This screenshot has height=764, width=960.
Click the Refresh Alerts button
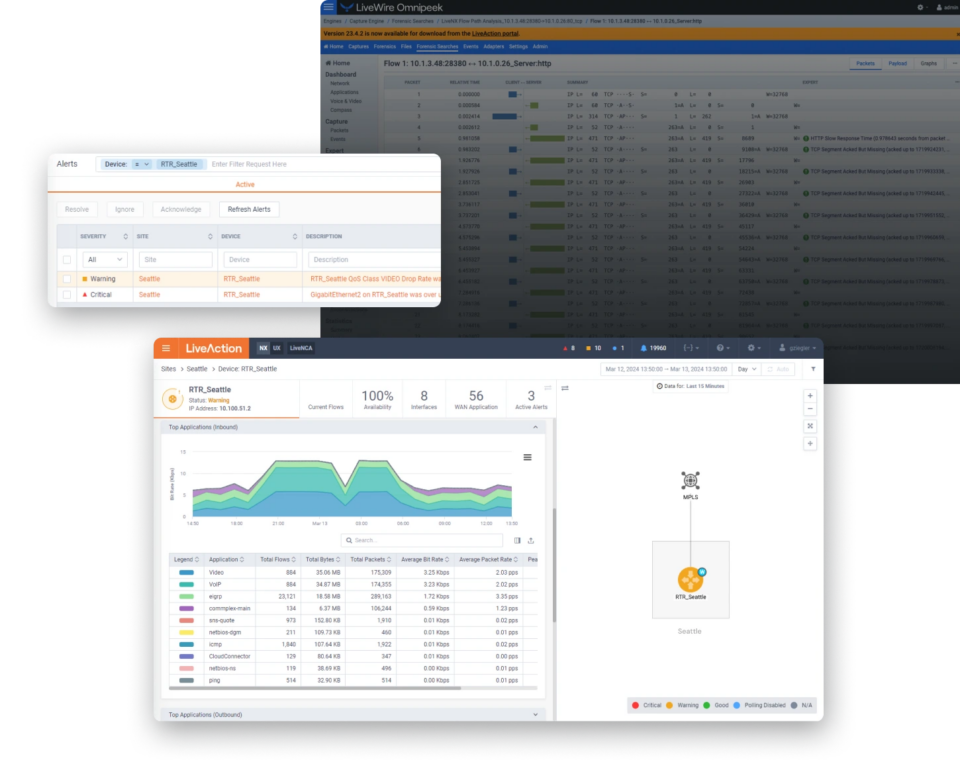[249, 209]
